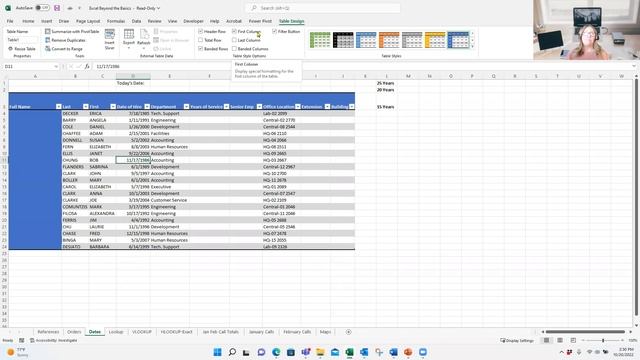Open taskbar Search

(x=232, y=352)
